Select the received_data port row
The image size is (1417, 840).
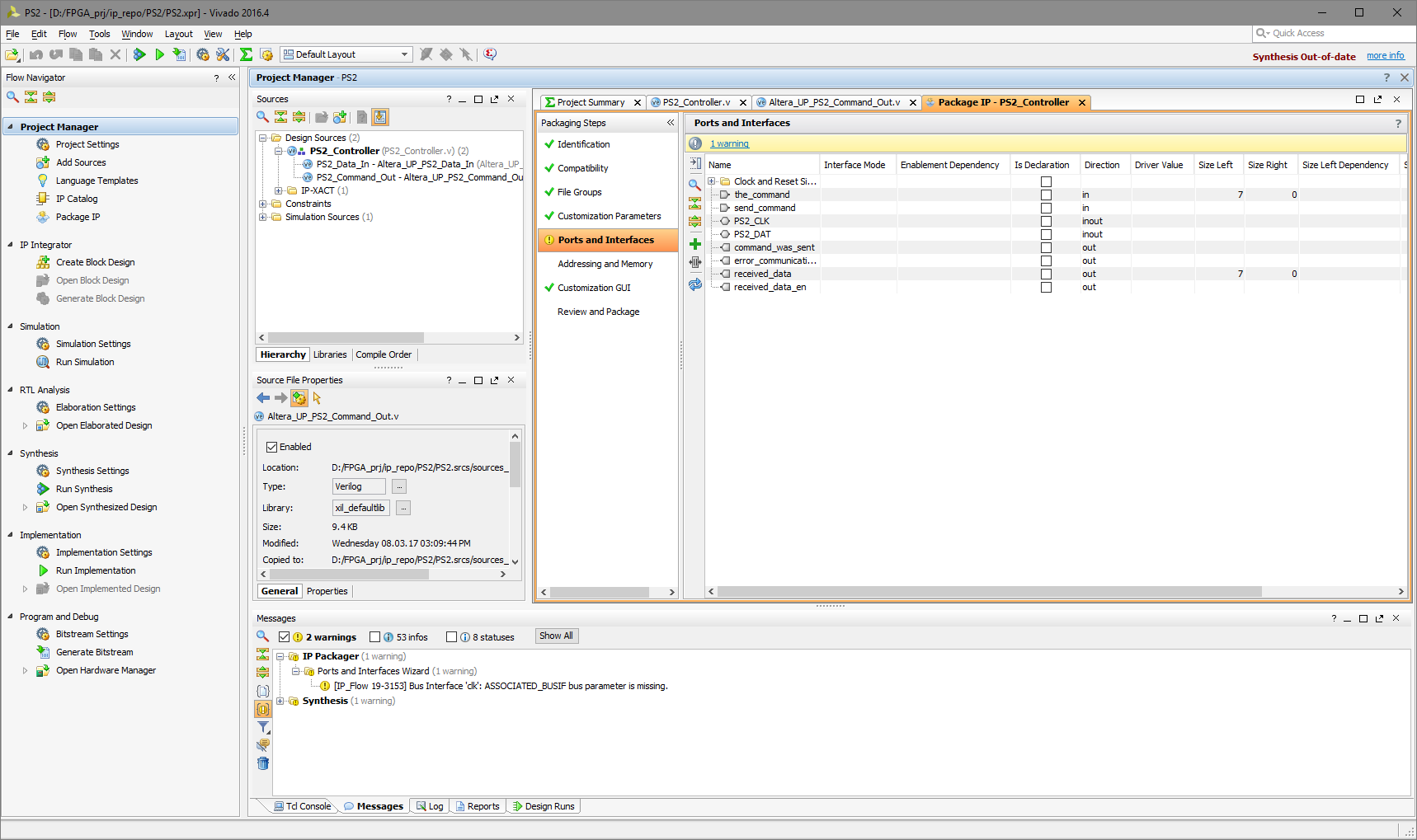[x=1056, y=274]
